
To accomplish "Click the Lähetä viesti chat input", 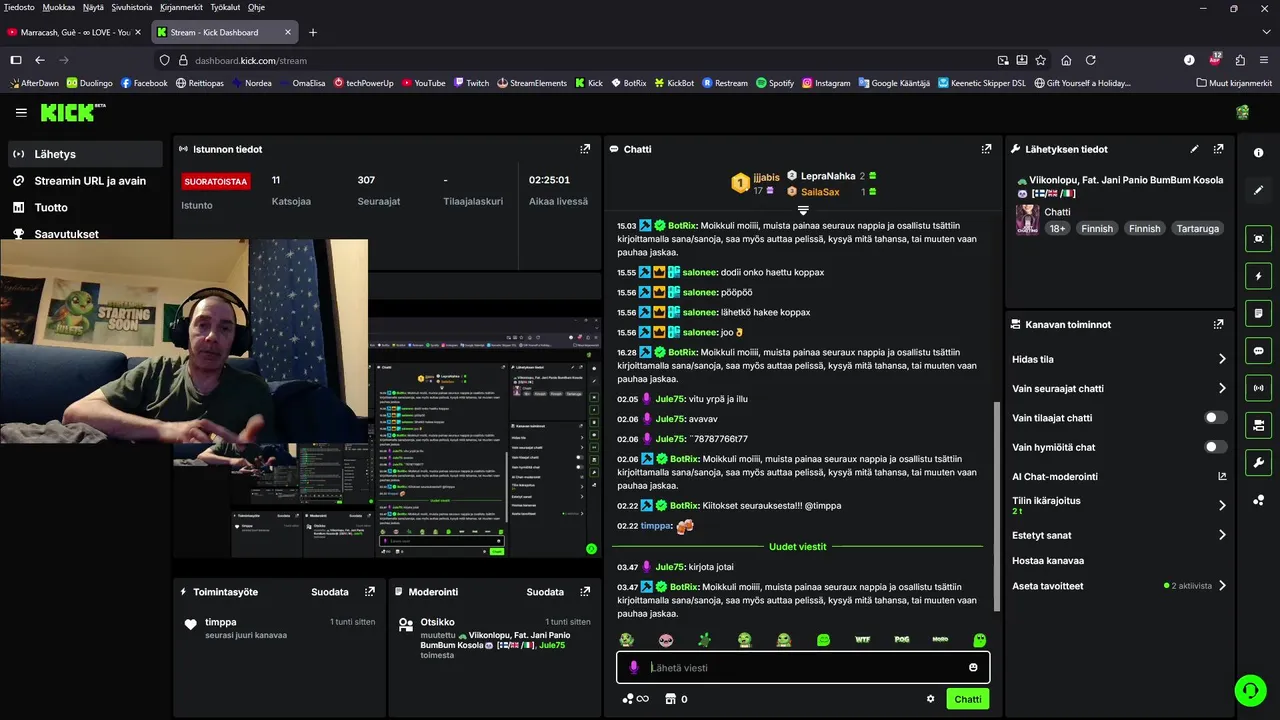I will [x=802, y=668].
